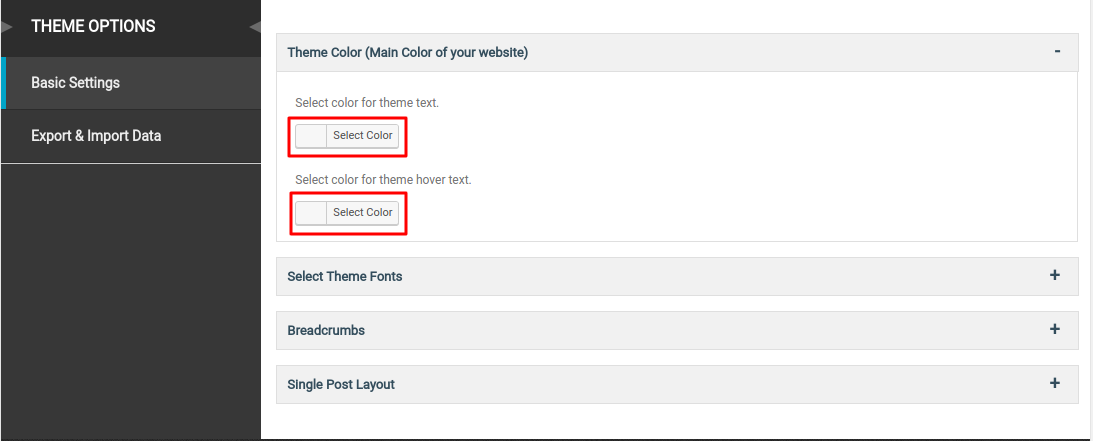
Task: Open theme hover text color swatch preview
Action: pos(311,212)
